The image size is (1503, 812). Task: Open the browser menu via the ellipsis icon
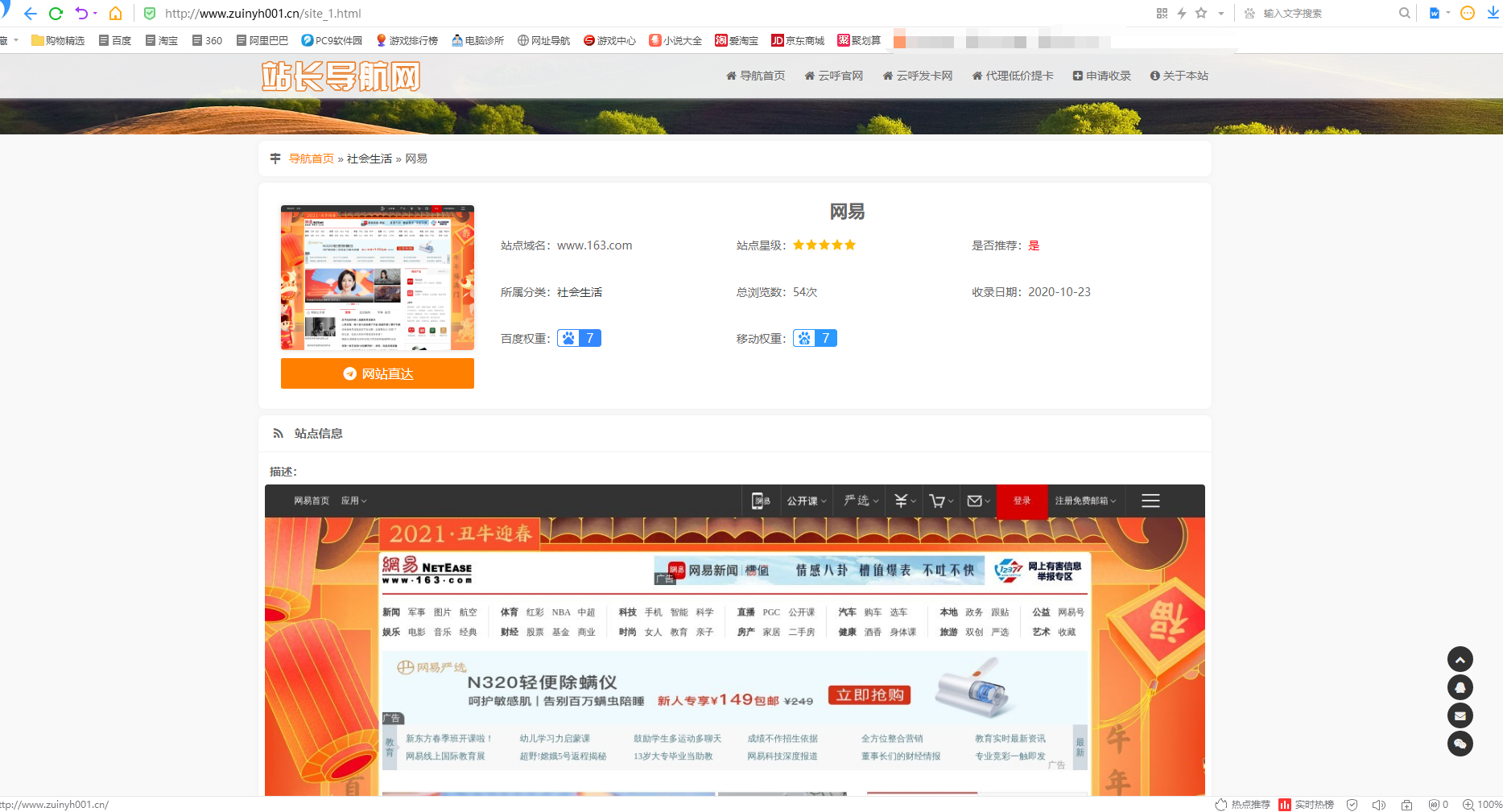pos(1466,13)
